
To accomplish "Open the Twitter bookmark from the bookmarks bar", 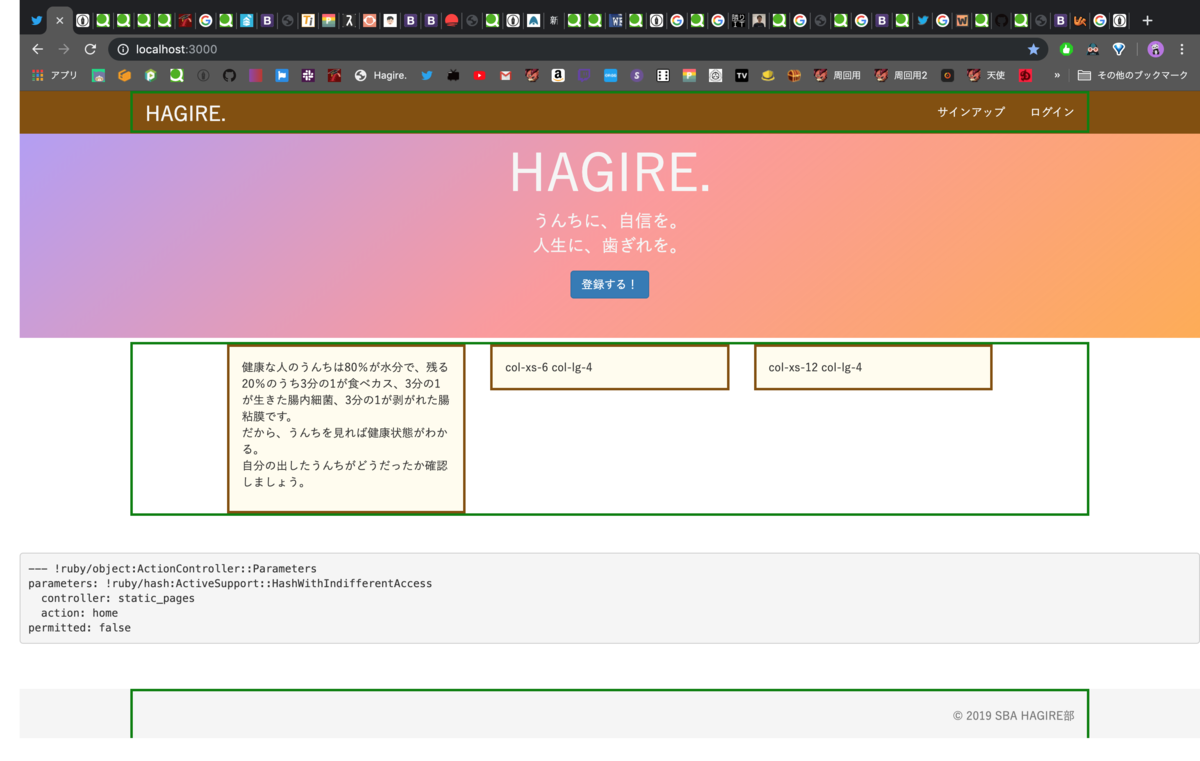I will 425,74.
